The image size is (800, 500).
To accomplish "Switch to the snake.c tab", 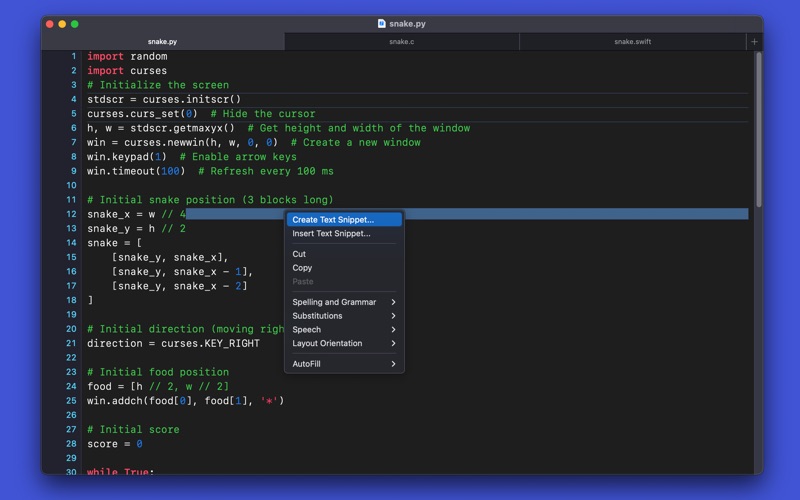I will (402, 42).
